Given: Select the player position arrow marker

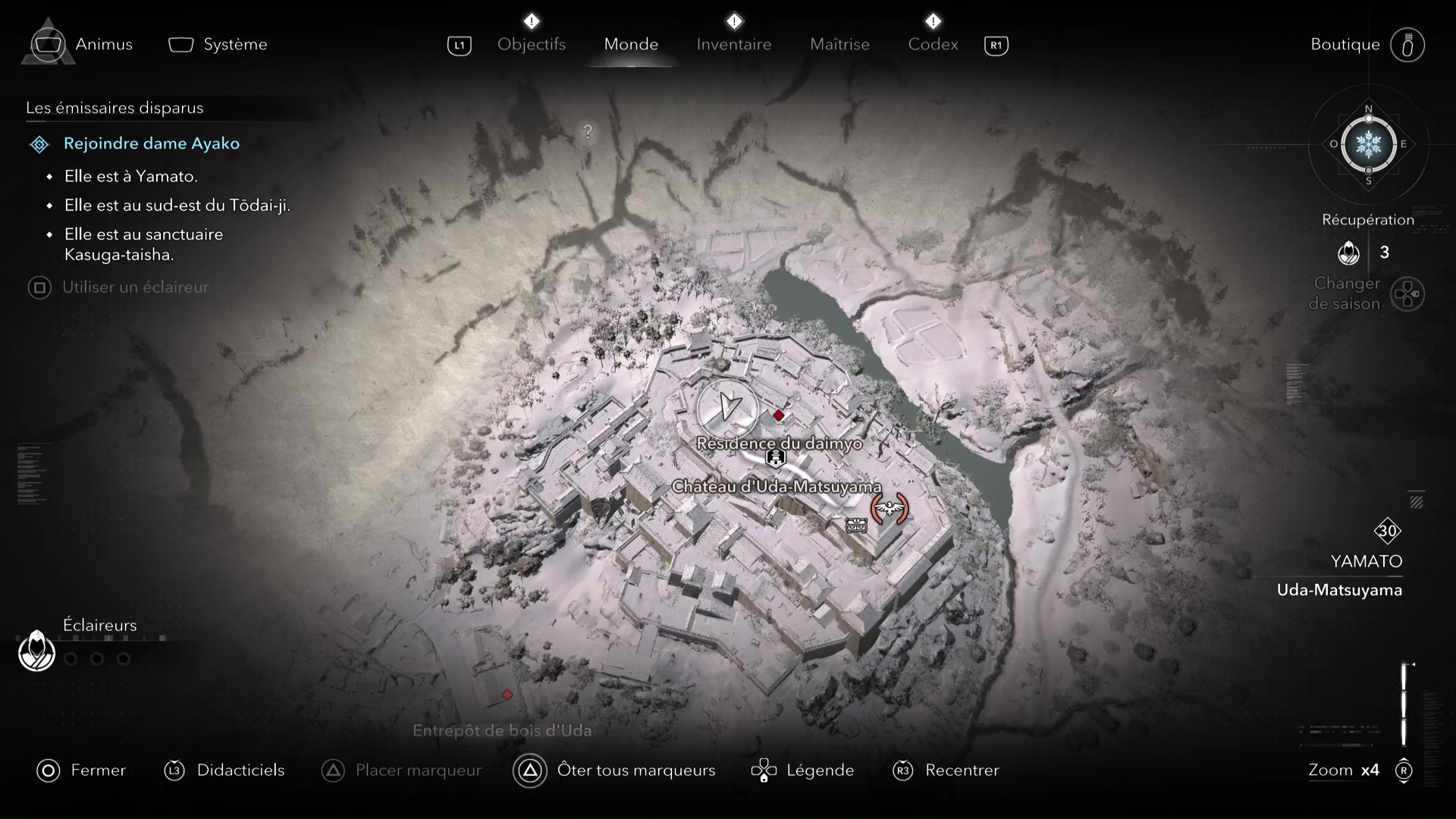Looking at the screenshot, I should [x=728, y=407].
